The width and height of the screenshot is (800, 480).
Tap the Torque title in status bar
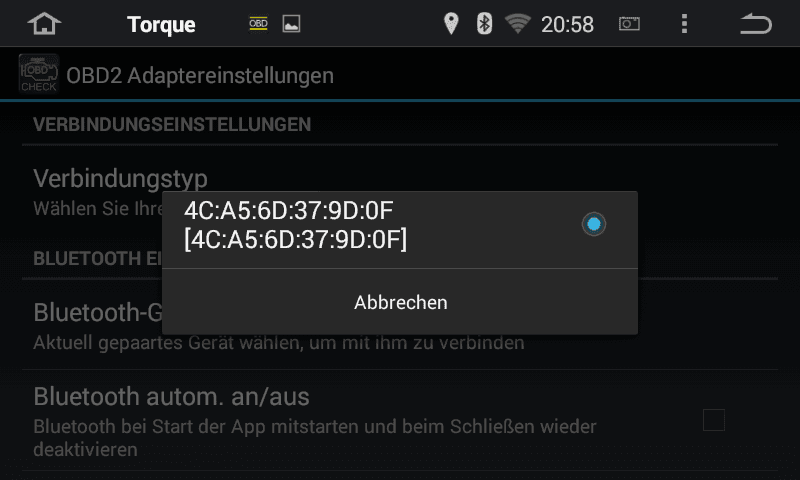point(161,24)
